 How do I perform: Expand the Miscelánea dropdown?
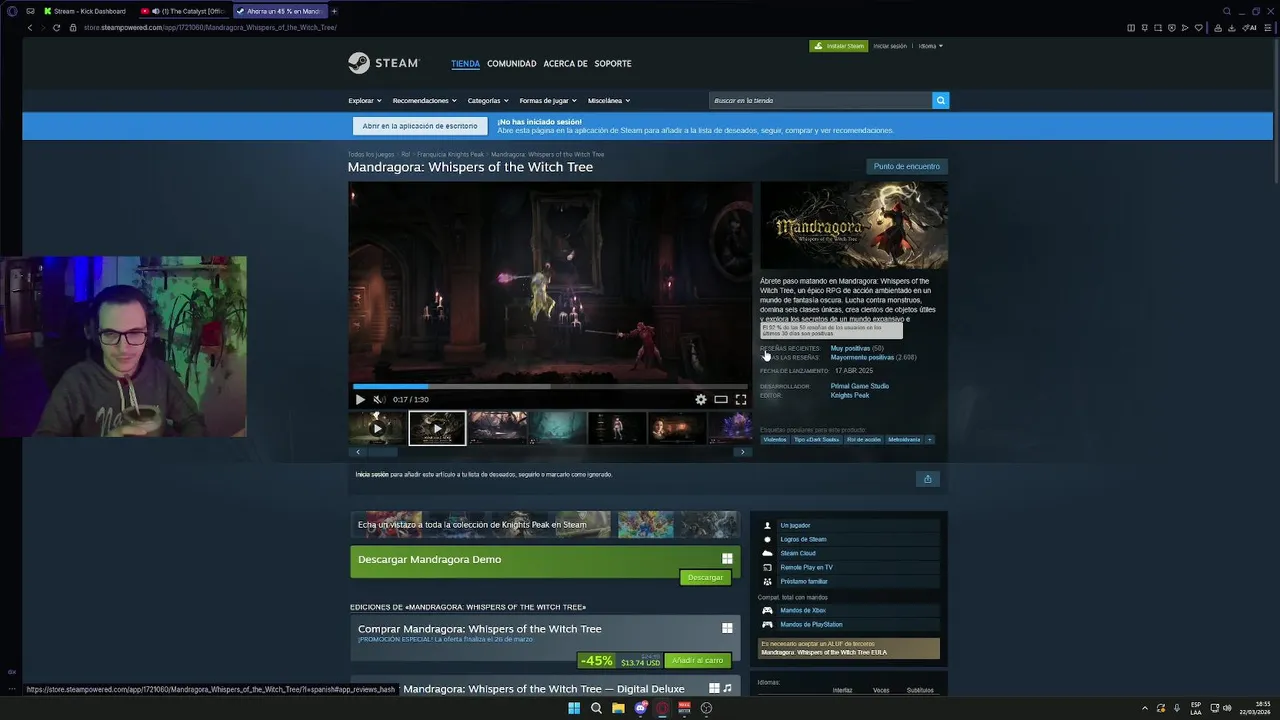click(x=609, y=101)
